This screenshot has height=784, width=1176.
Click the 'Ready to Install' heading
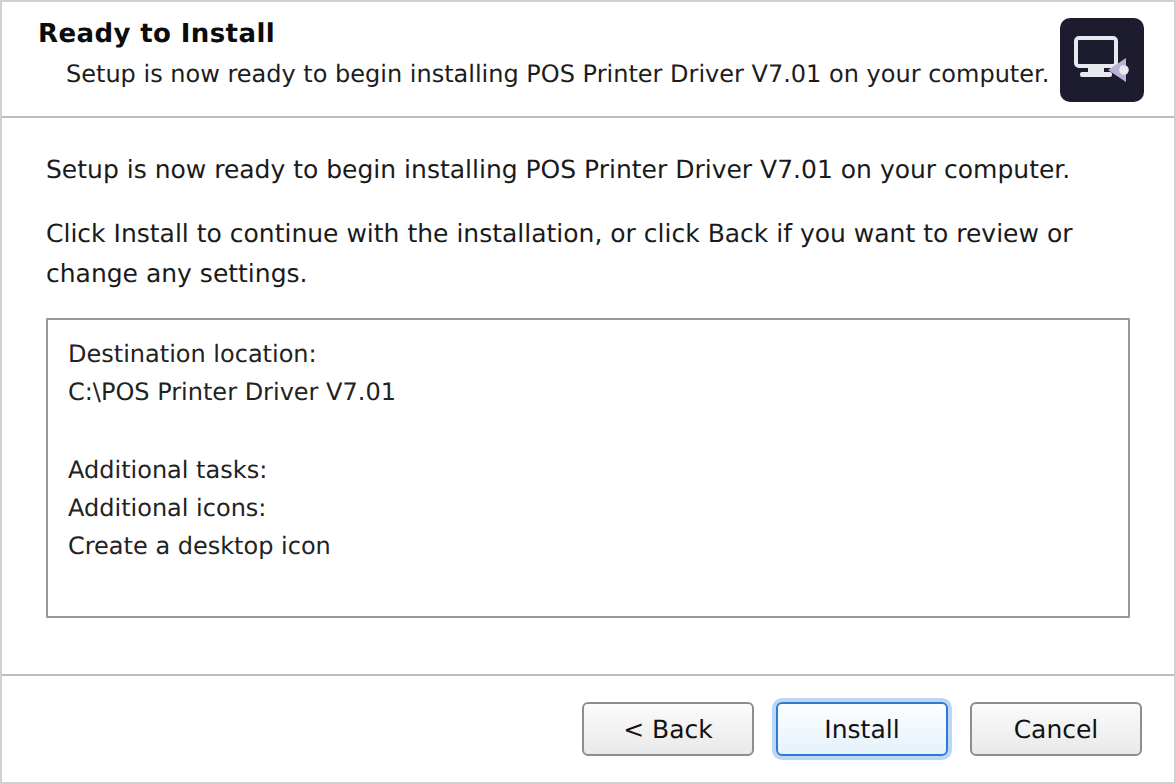(x=156, y=33)
